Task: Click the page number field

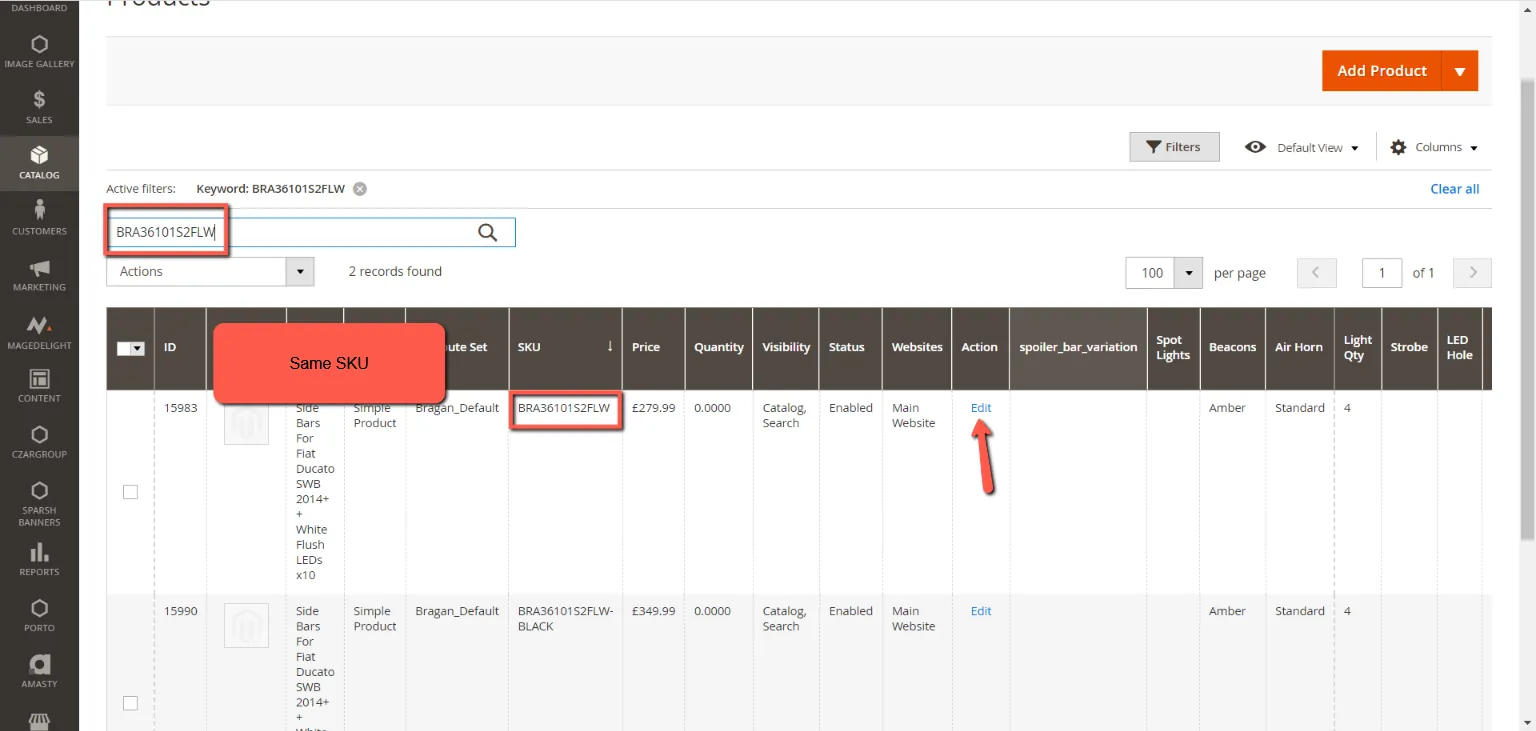Action: (x=1382, y=273)
